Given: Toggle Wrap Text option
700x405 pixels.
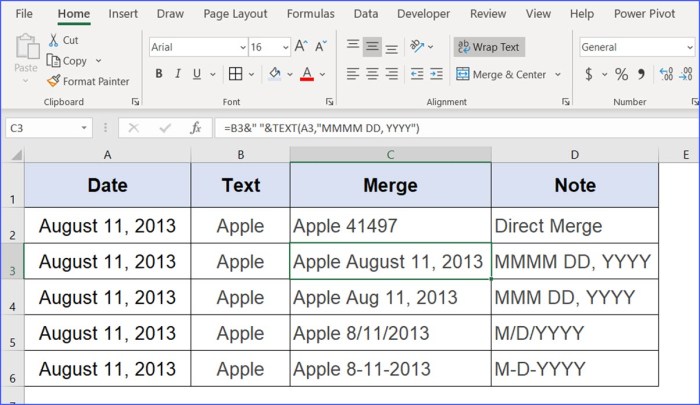Looking at the screenshot, I should pos(489,46).
